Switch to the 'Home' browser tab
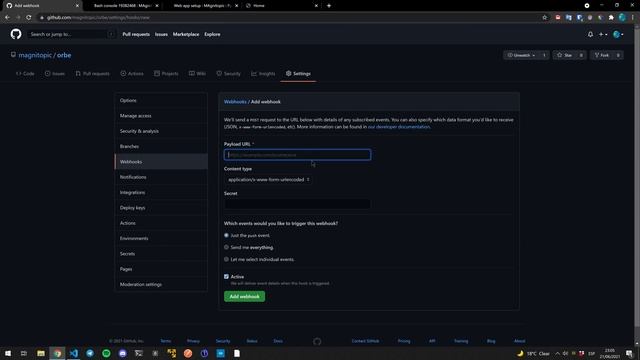This screenshot has height=360, width=640. 282,6
